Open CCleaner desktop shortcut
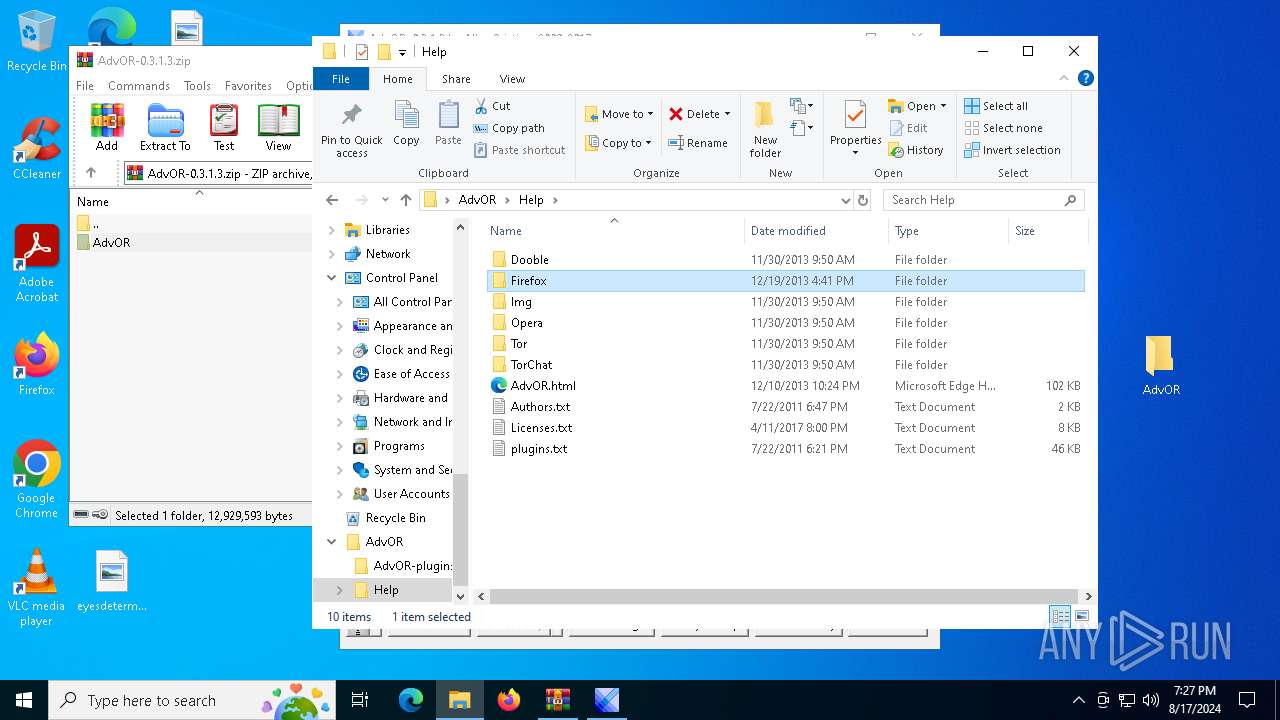This screenshot has height=720, width=1280. click(x=36, y=148)
